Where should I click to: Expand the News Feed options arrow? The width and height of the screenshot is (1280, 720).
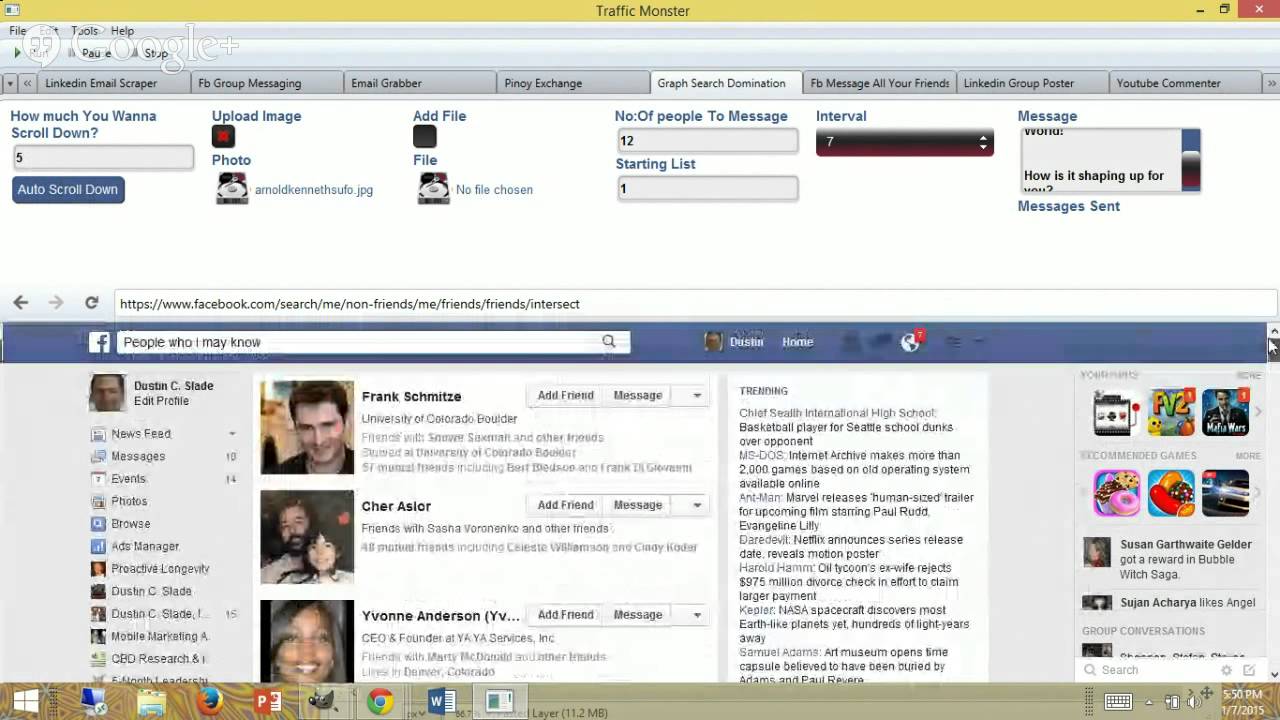tap(232, 434)
